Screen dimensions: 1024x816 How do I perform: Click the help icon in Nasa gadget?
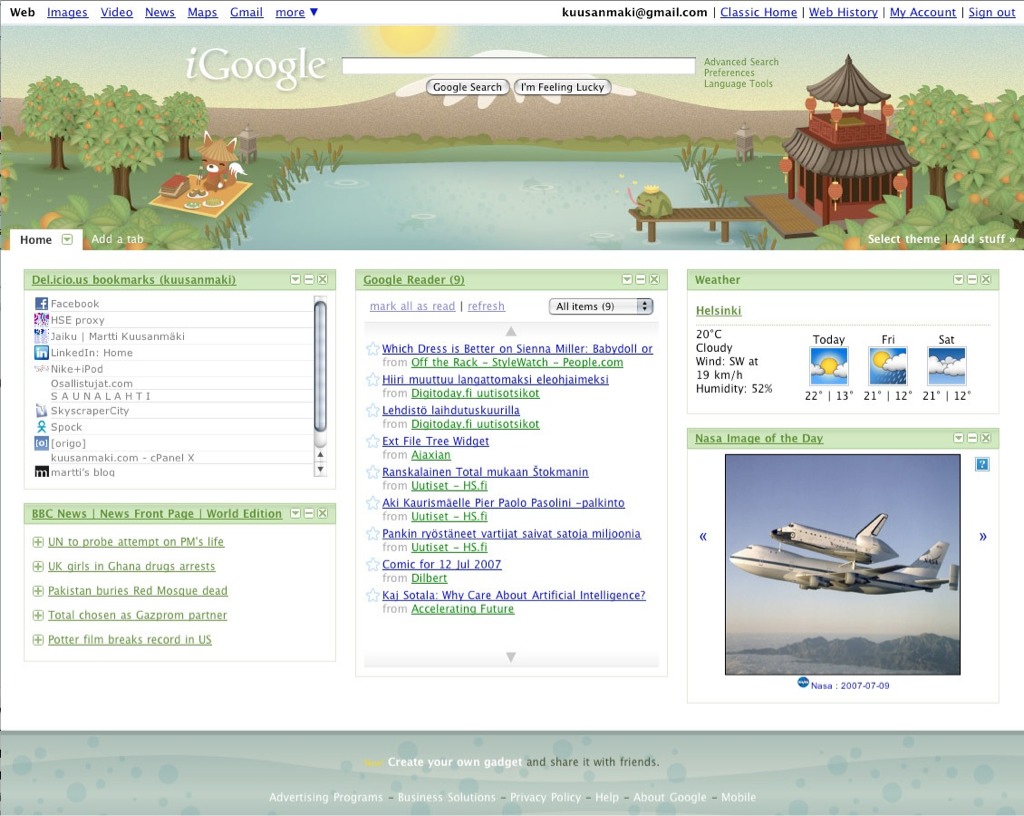tap(981, 464)
